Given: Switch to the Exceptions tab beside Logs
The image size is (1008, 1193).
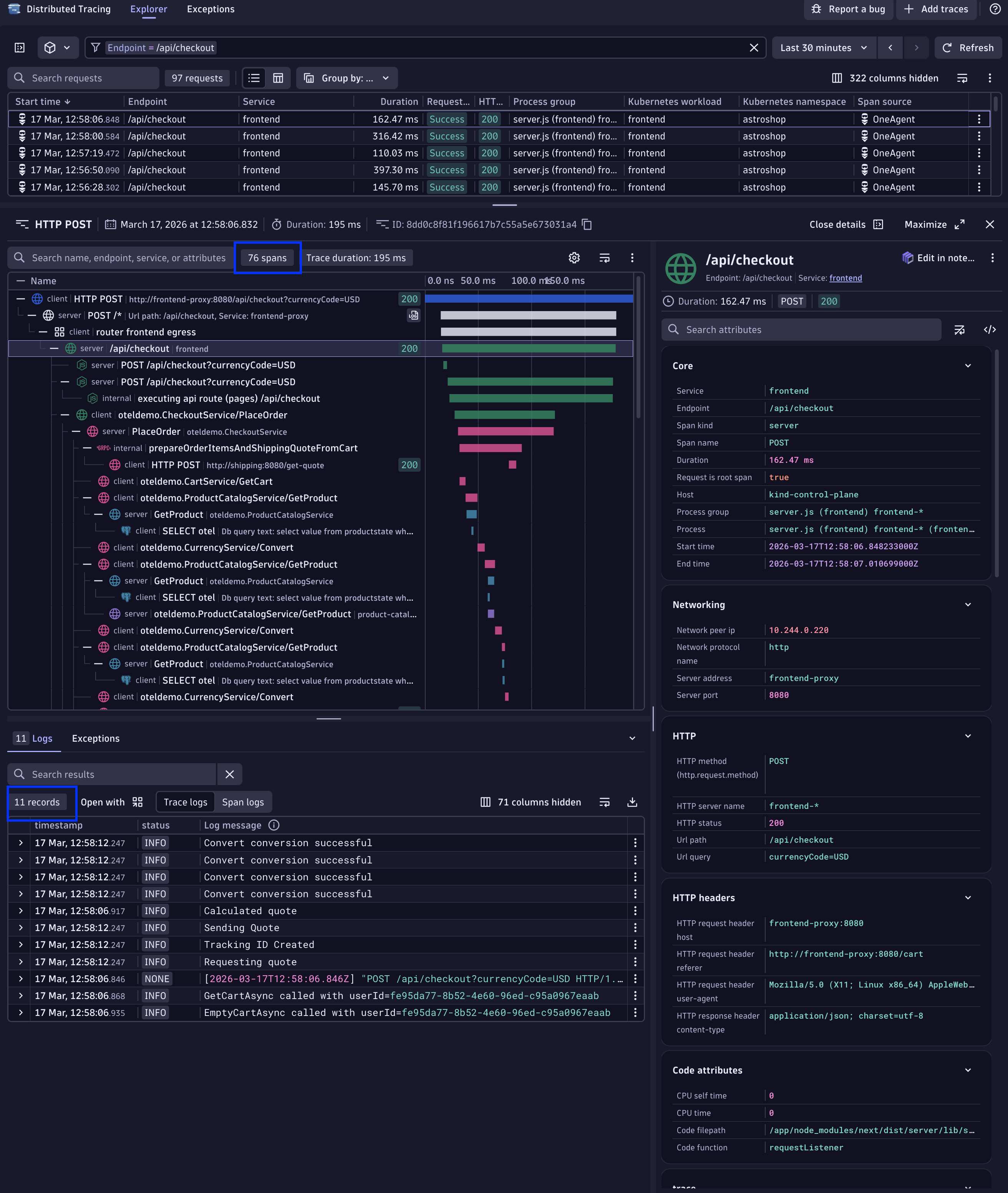Looking at the screenshot, I should click(95, 738).
